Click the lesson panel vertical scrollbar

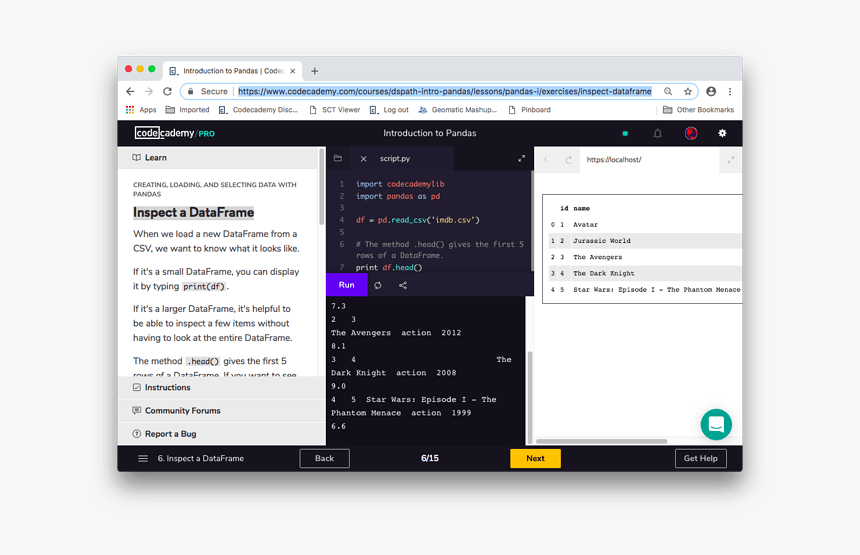point(321,186)
